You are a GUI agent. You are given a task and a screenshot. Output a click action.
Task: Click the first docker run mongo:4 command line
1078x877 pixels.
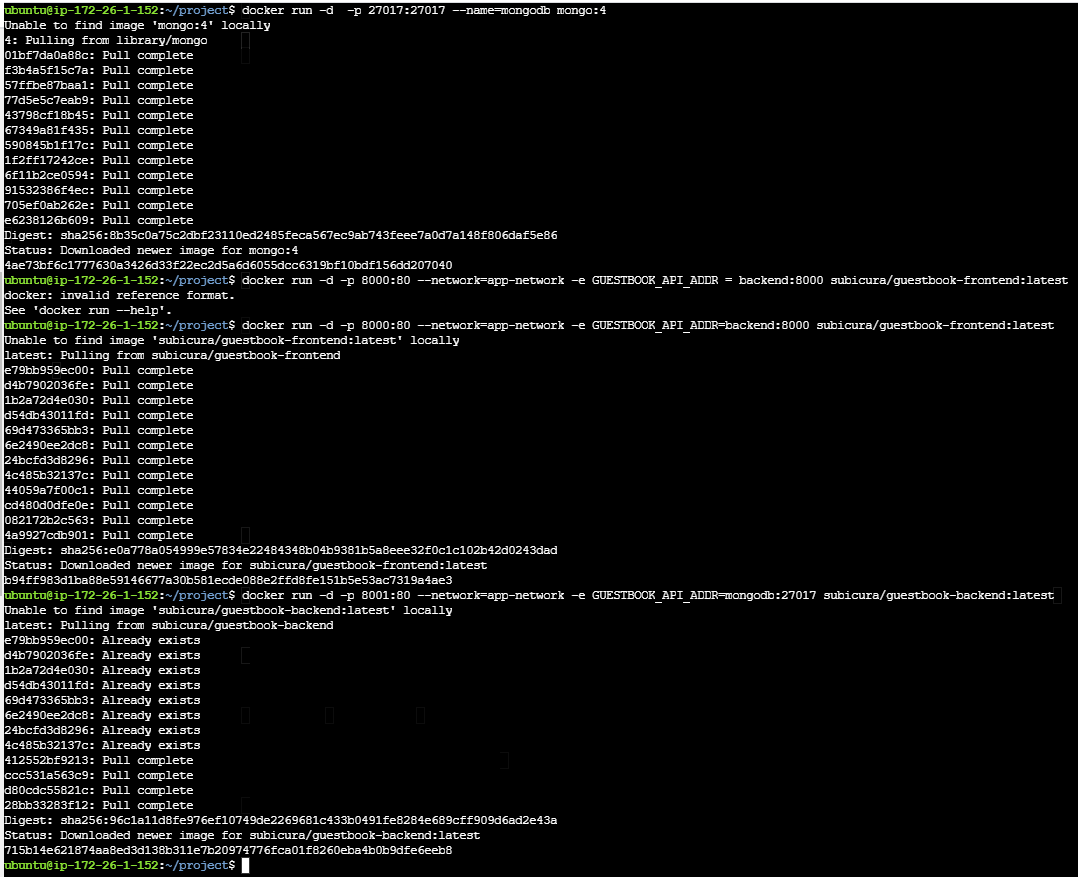(305, 10)
